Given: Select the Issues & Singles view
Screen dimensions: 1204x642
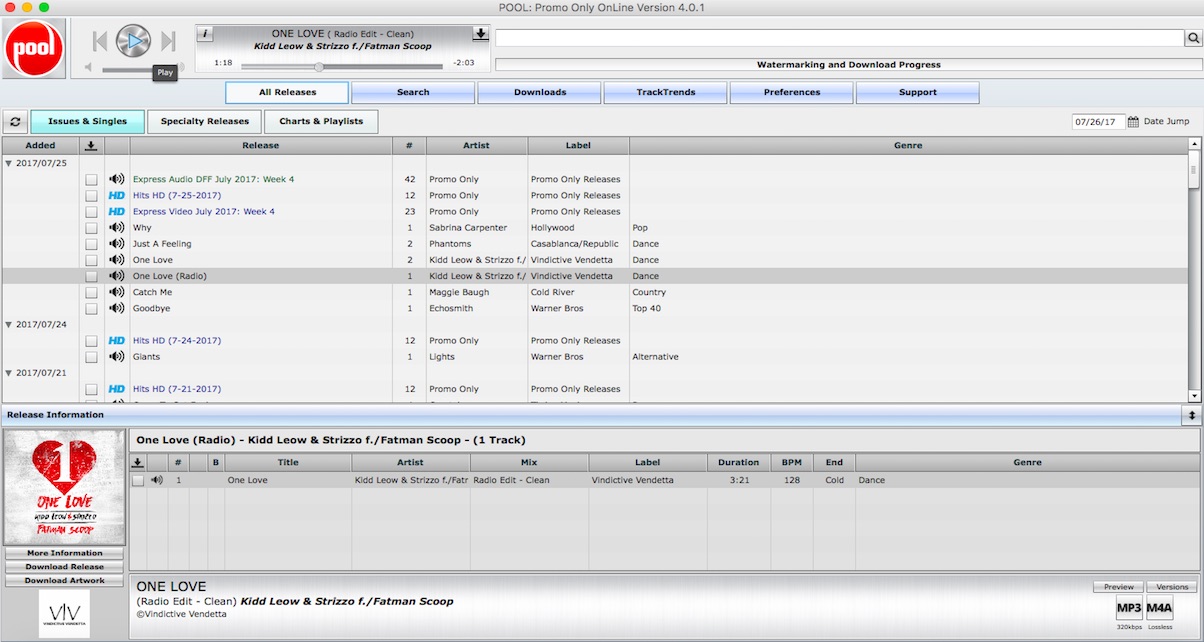Looking at the screenshot, I should coord(88,122).
